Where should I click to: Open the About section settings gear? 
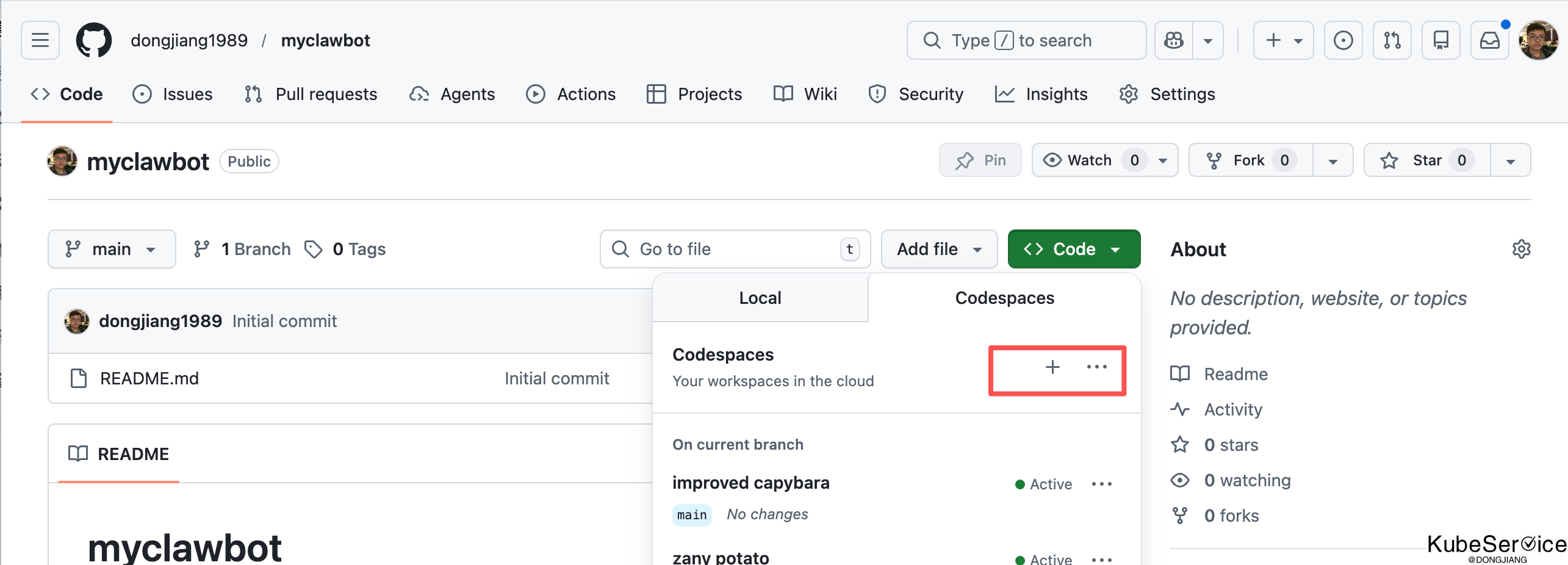pos(1521,249)
